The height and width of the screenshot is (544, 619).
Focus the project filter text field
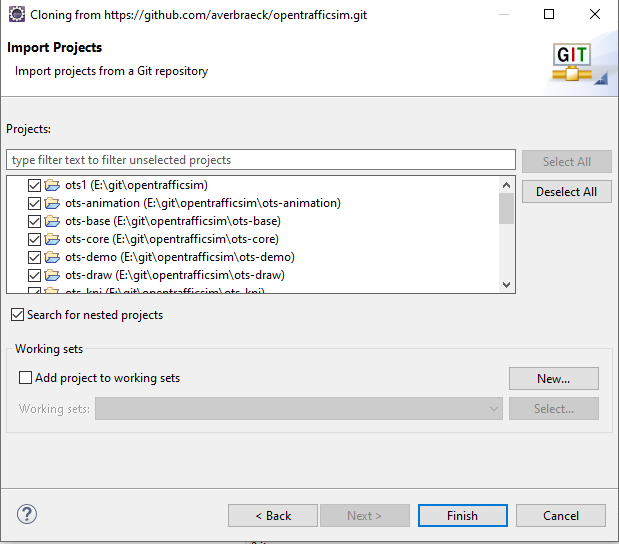tap(261, 160)
